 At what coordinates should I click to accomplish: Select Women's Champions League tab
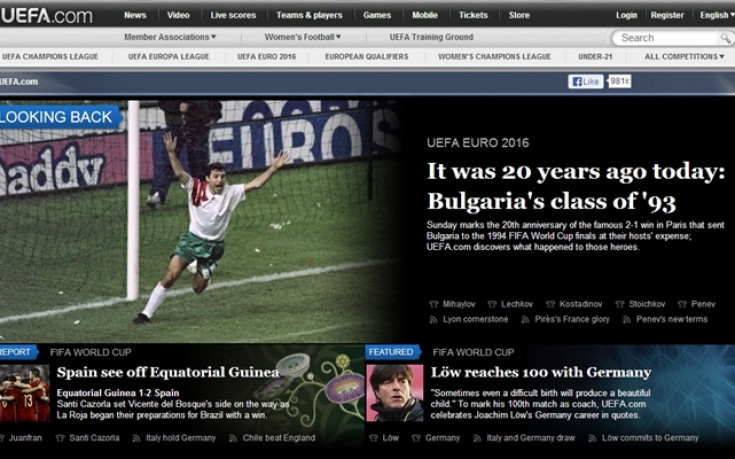pyautogui.click(x=494, y=57)
